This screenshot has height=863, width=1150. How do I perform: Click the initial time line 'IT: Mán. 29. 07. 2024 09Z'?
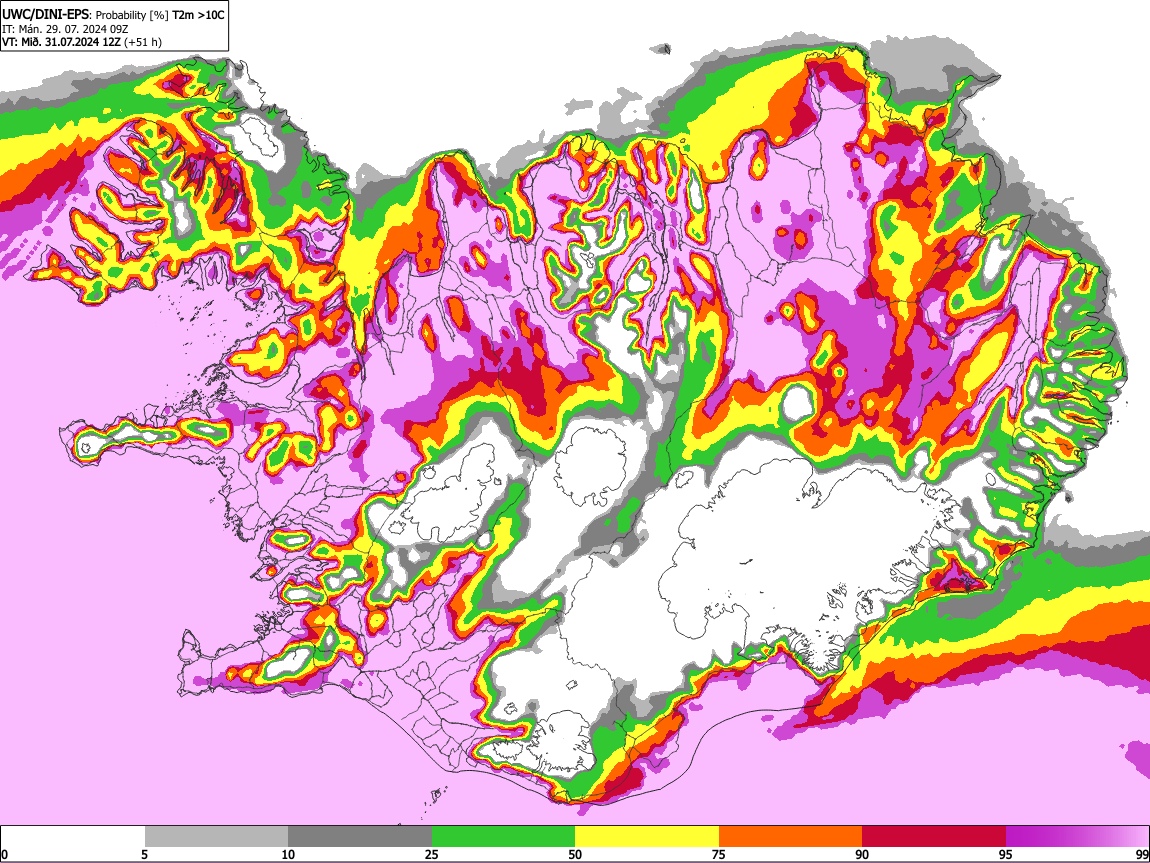pos(65,29)
